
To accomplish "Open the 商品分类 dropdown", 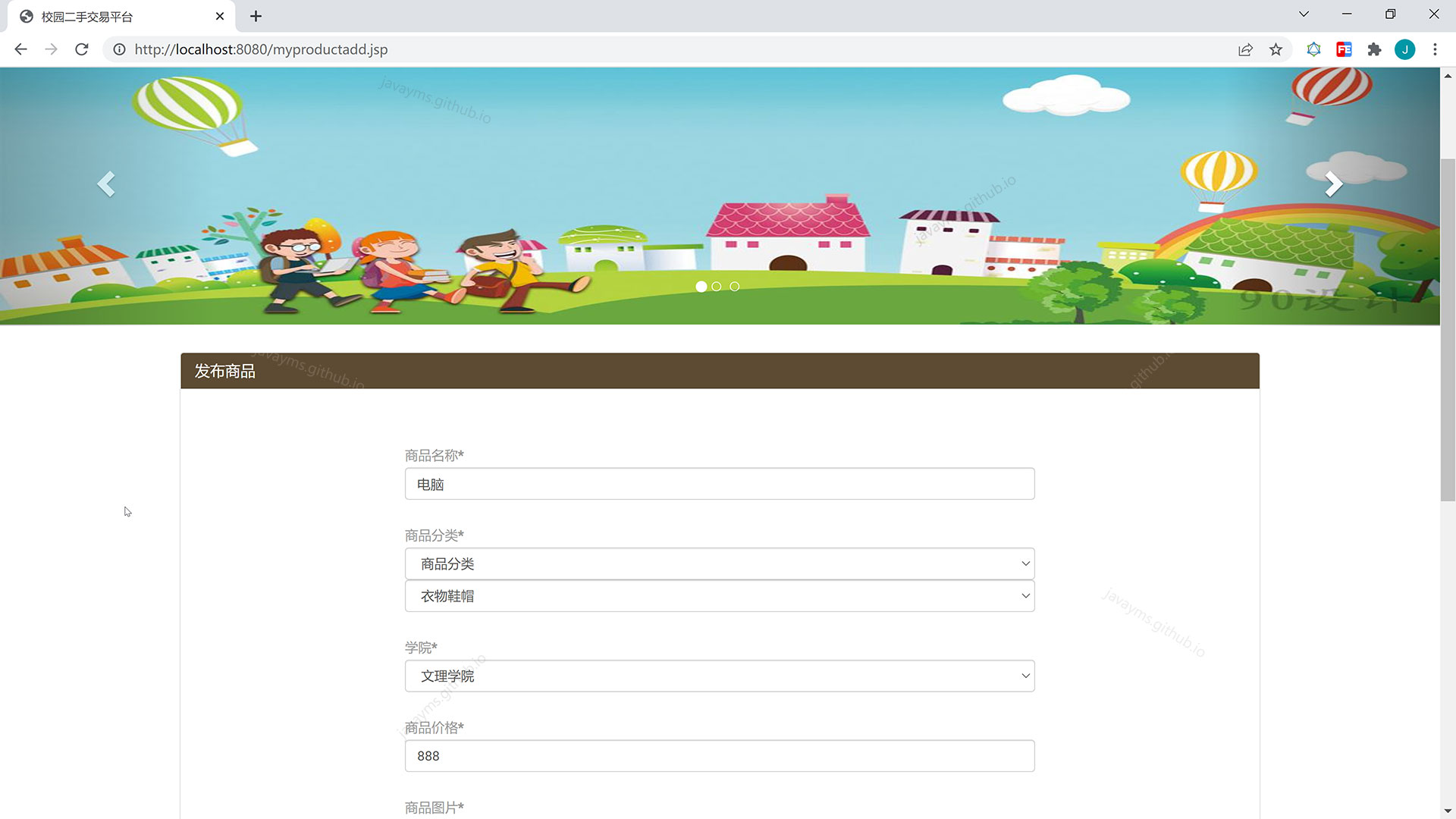I will (719, 564).
